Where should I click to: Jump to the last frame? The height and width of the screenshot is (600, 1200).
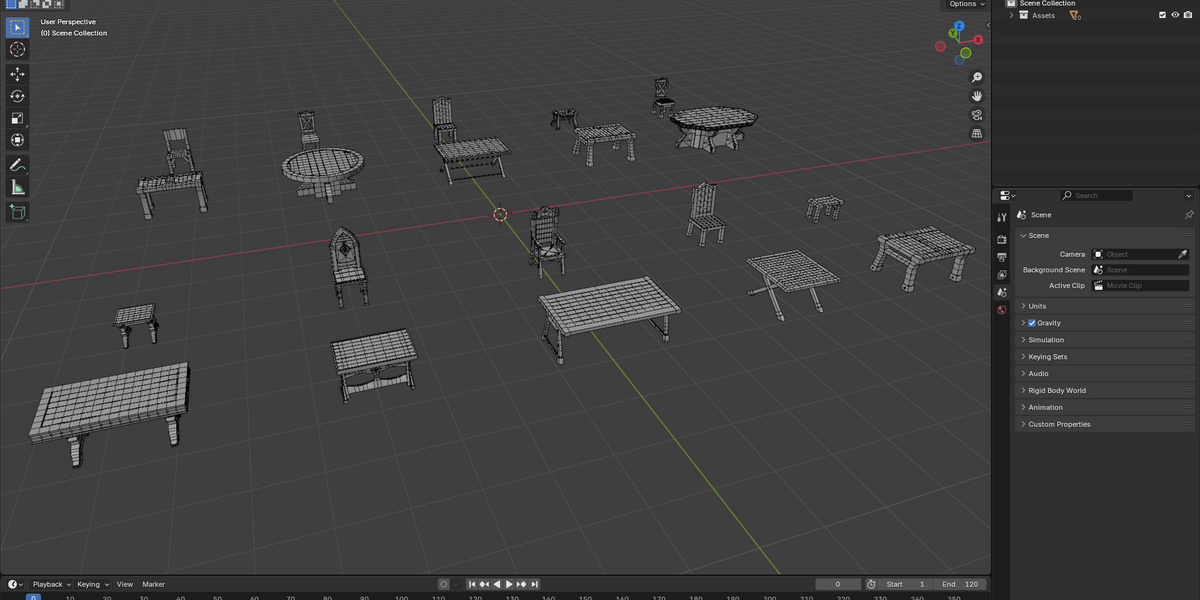click(534, 584)
